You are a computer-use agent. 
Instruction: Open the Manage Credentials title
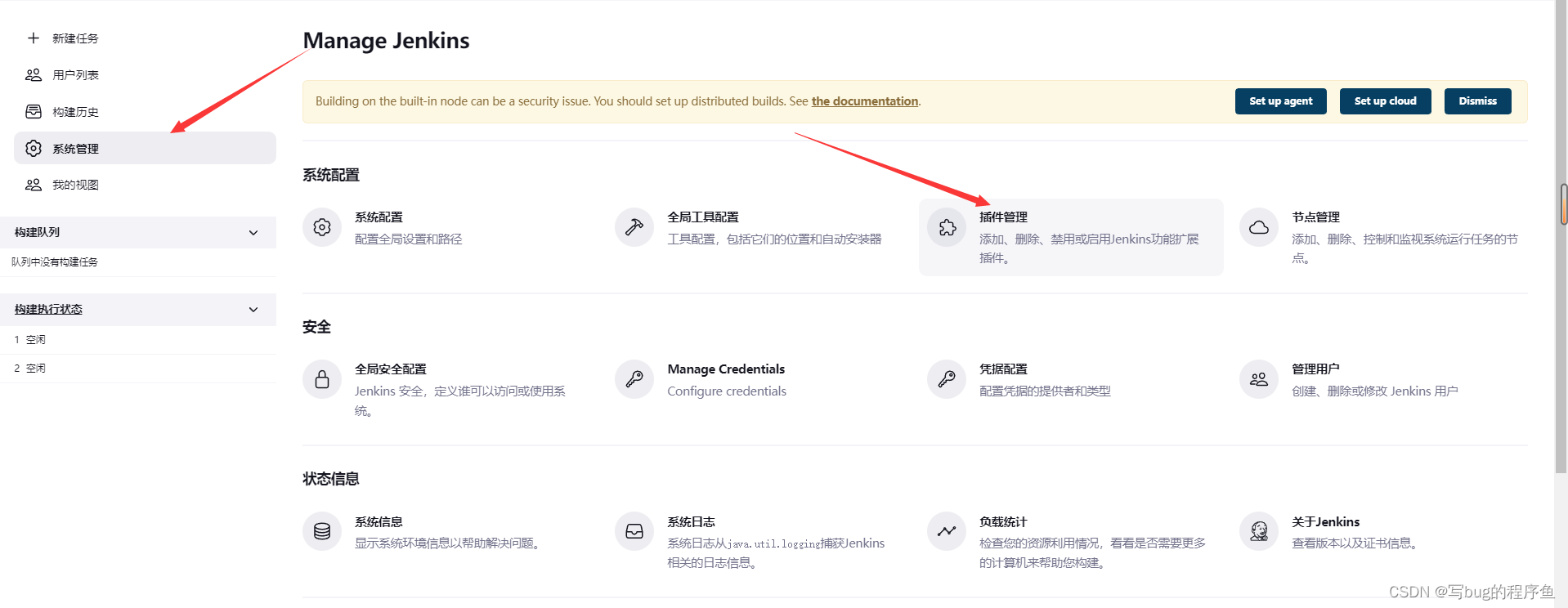click(726, 369)
